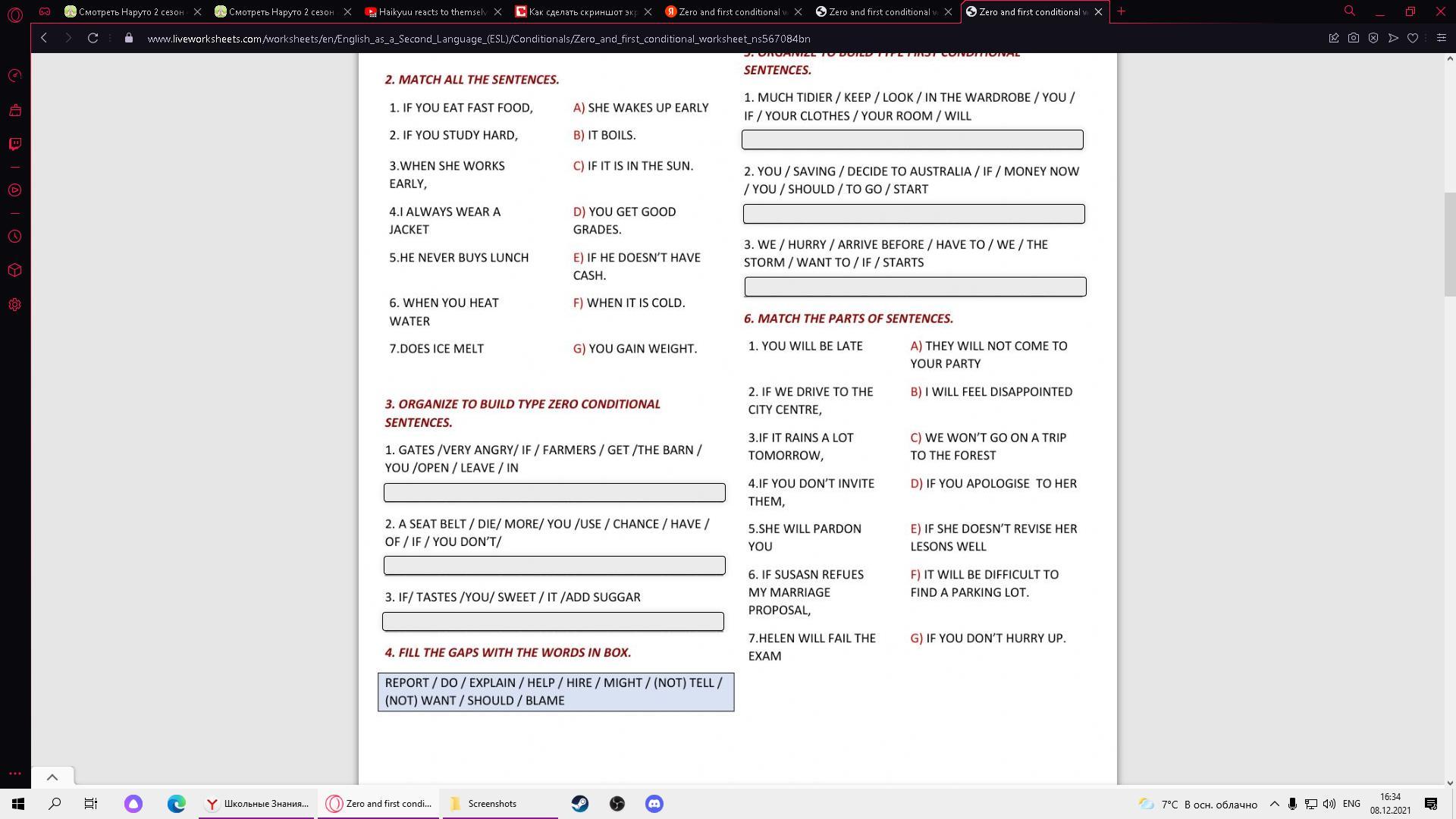Viewport: 1456px width, 819px height.
Task: Open Easy Setup sliders icon
Action: click(1441, 38)
